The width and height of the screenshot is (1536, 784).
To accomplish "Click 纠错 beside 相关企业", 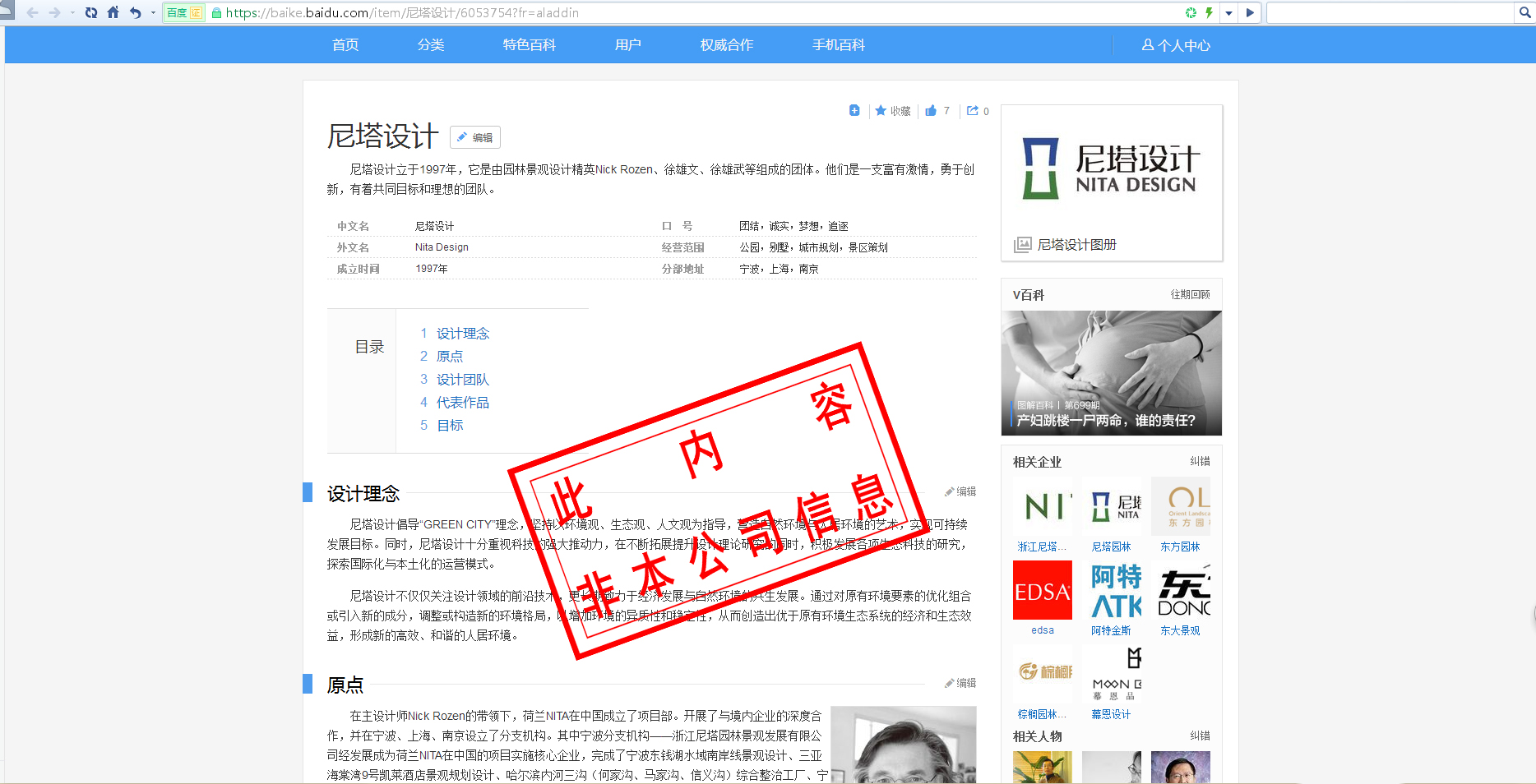I will coord(1200,461).
